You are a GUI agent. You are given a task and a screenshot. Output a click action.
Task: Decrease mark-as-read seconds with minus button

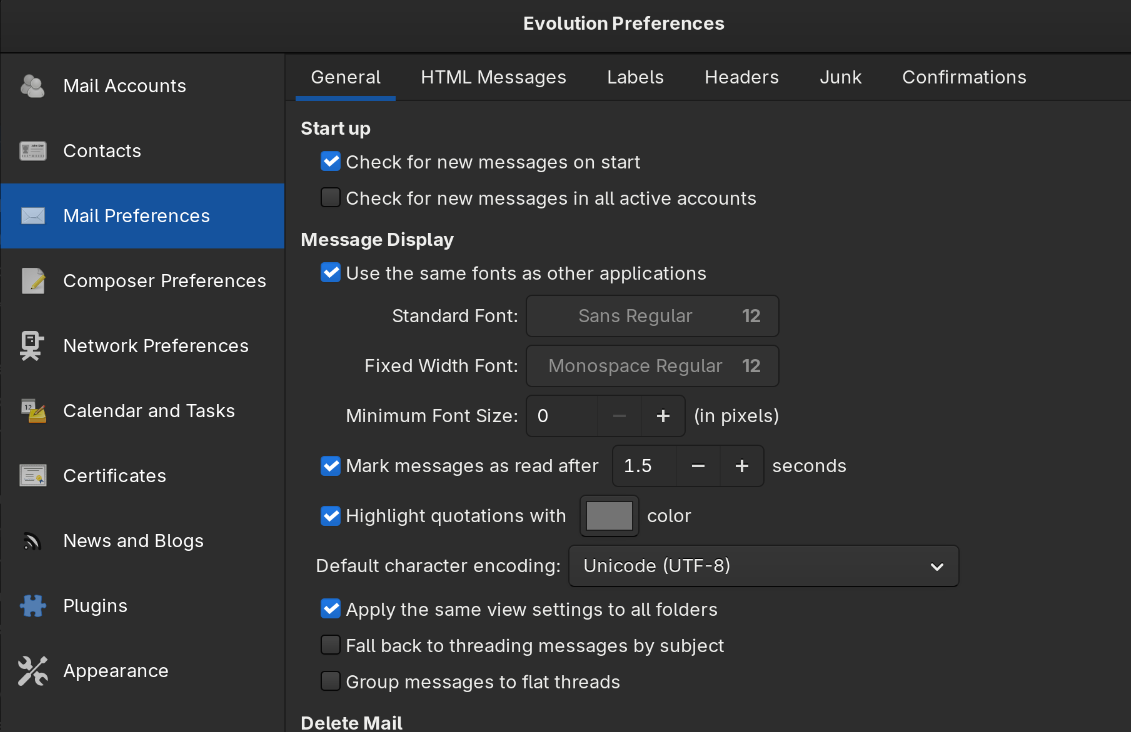tap(699, 466)
